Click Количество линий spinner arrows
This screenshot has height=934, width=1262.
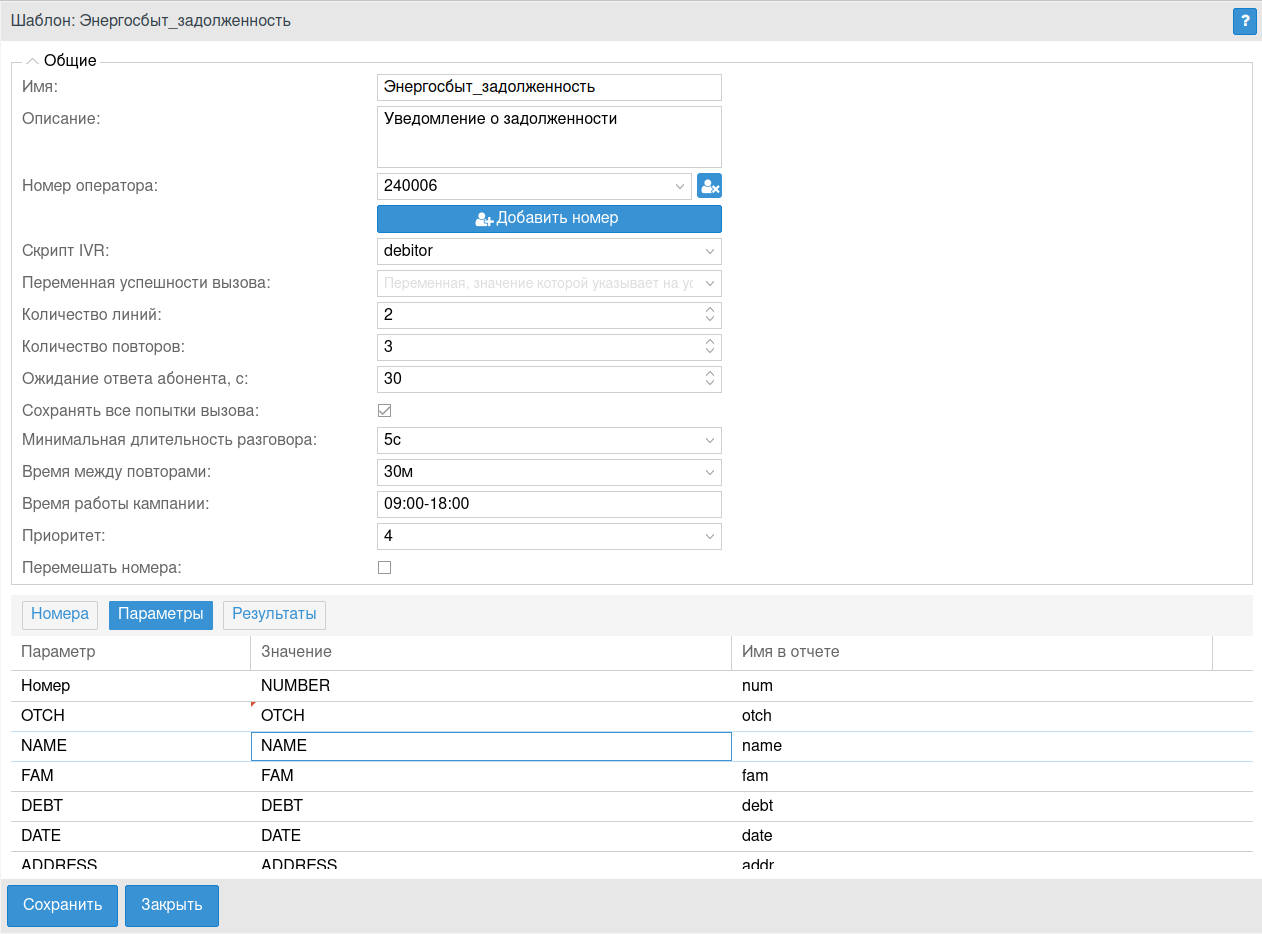pos(709,315)
